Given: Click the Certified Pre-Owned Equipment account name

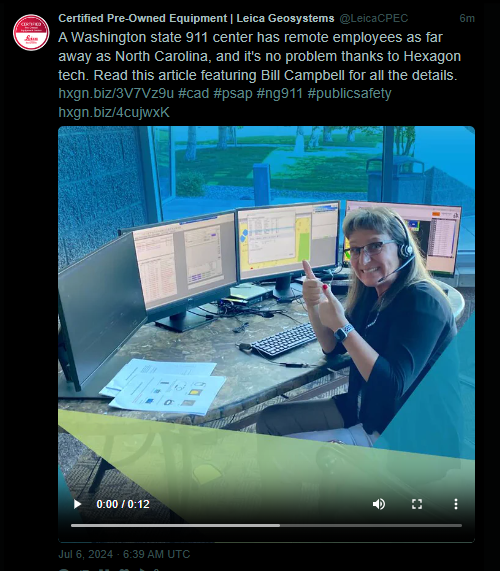Looking at the screenshot, I should point(196,18).
